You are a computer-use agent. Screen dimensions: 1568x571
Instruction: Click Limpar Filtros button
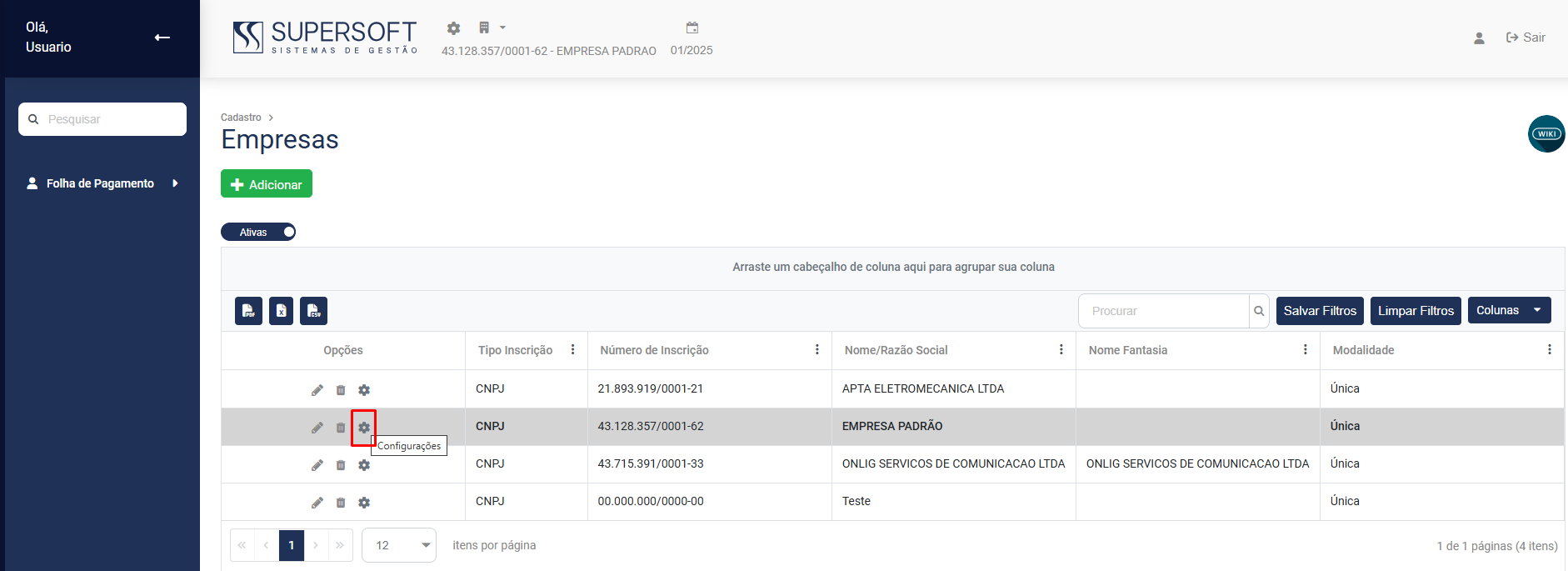1415,311
